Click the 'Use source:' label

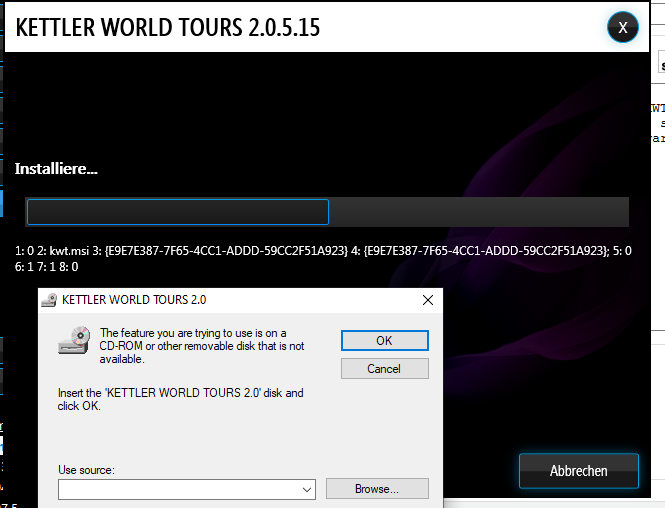(87, 470)
